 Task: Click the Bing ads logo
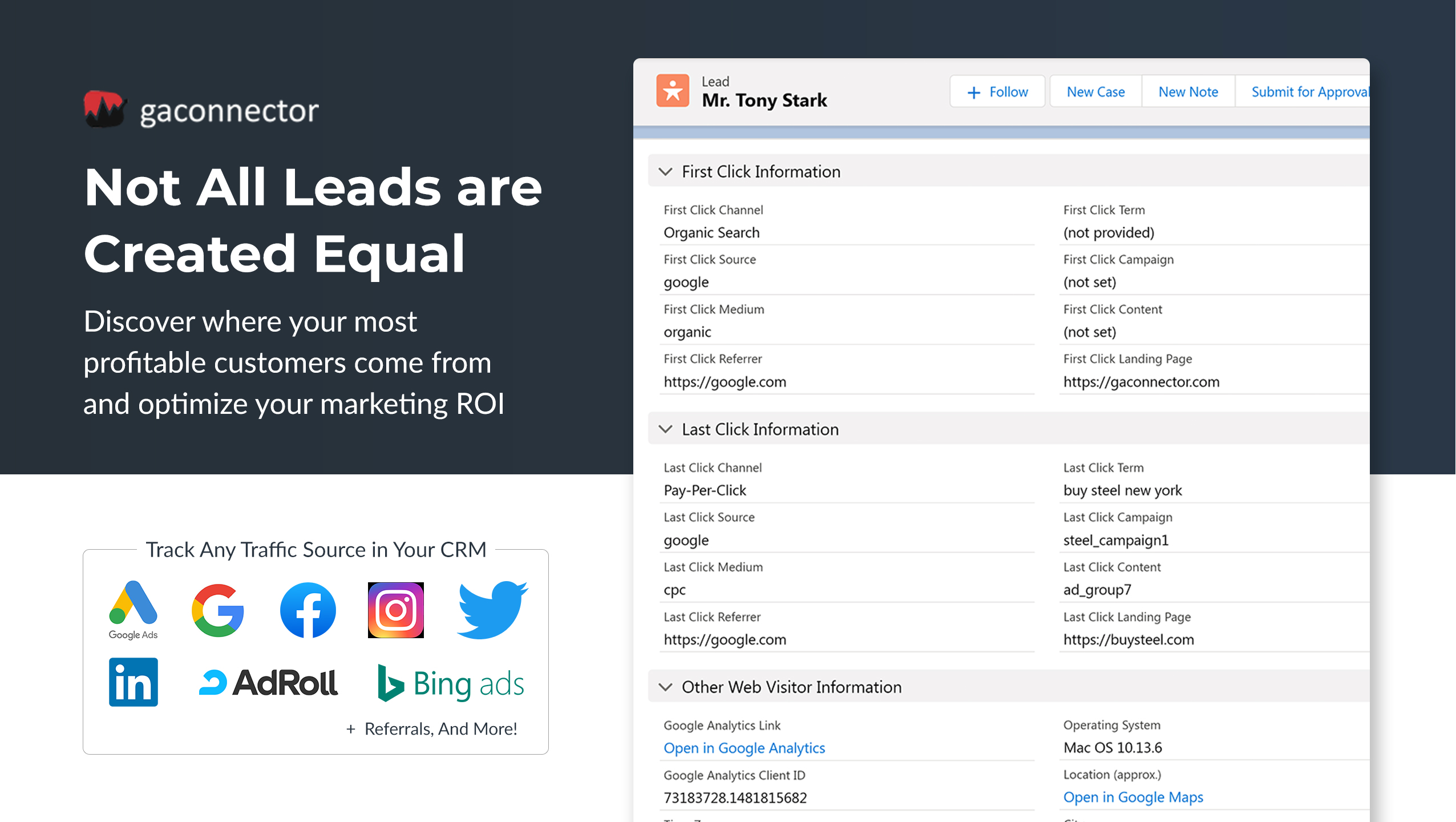click(451, 683)
